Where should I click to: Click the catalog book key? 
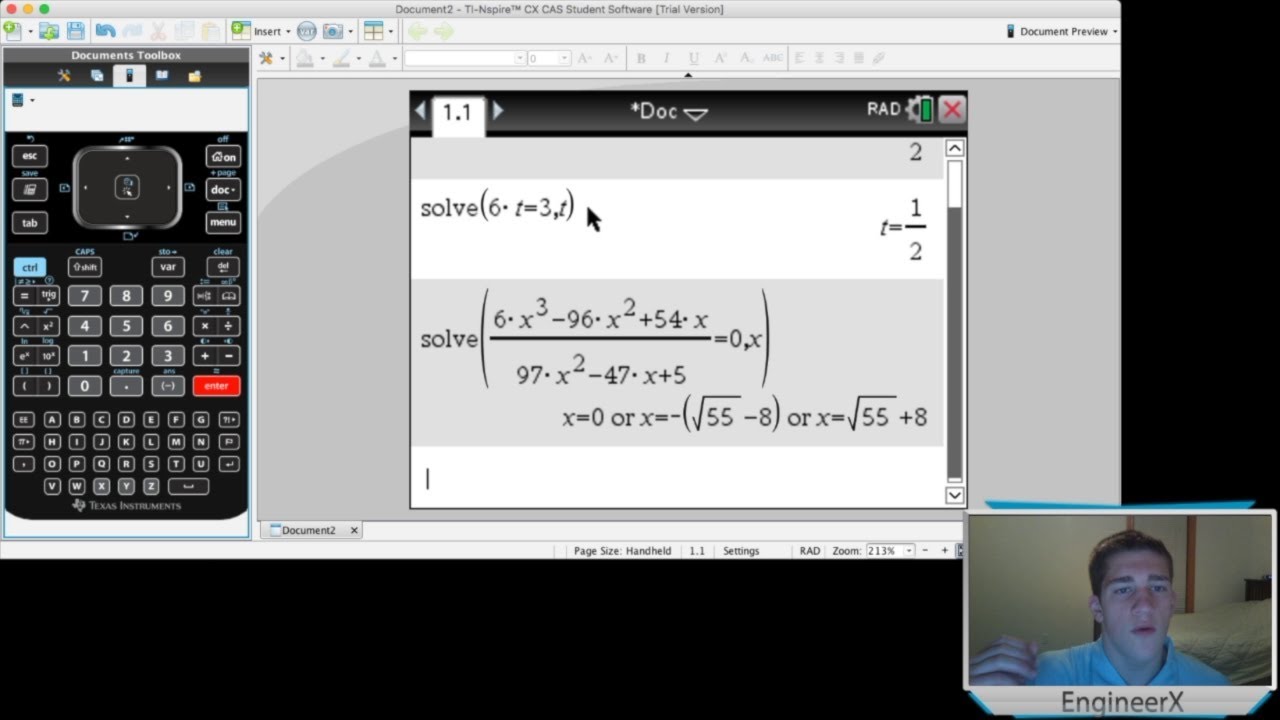[x=229, y=296]
